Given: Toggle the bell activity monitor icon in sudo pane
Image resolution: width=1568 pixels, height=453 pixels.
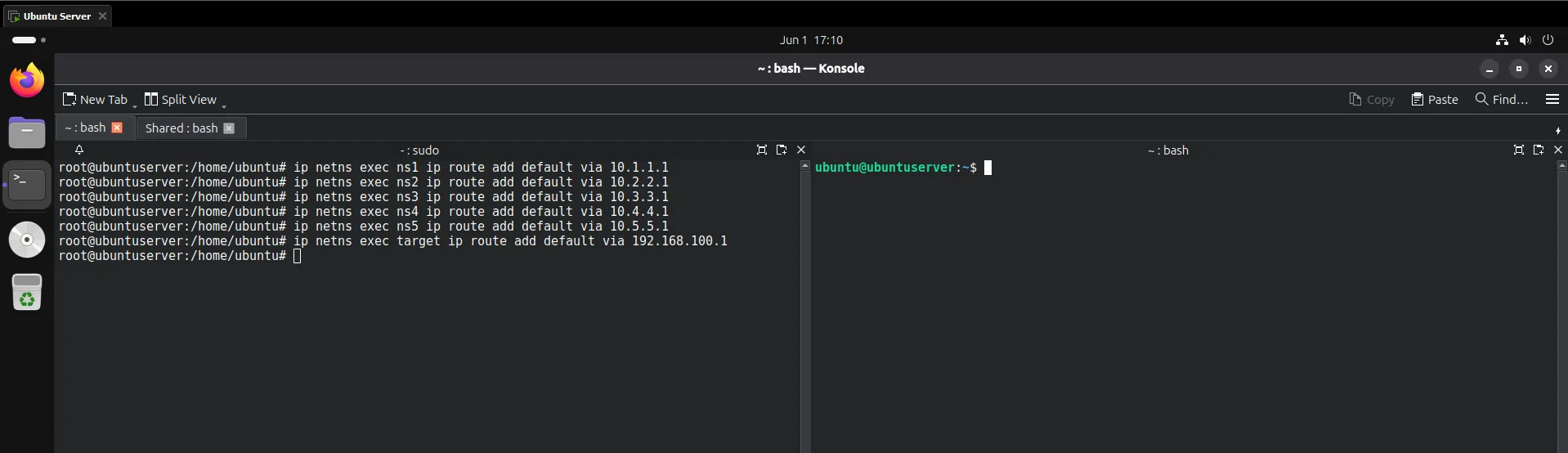Looking at the screenshot, I should pyautogui.click(x=79, y=150).
